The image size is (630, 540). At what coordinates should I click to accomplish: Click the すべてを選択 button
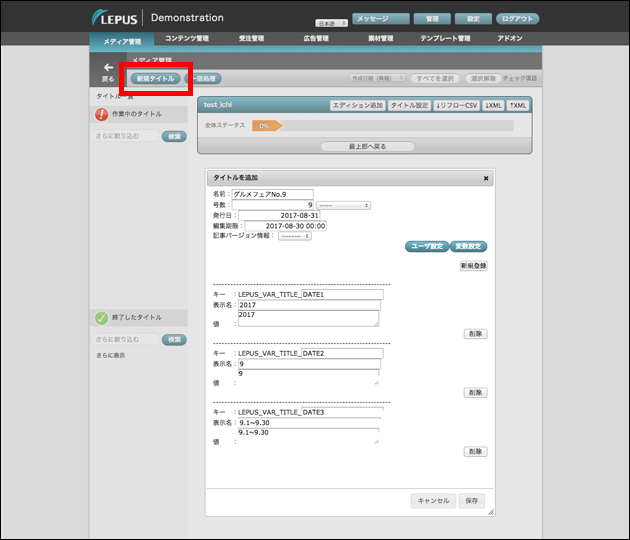coord(435,78)
